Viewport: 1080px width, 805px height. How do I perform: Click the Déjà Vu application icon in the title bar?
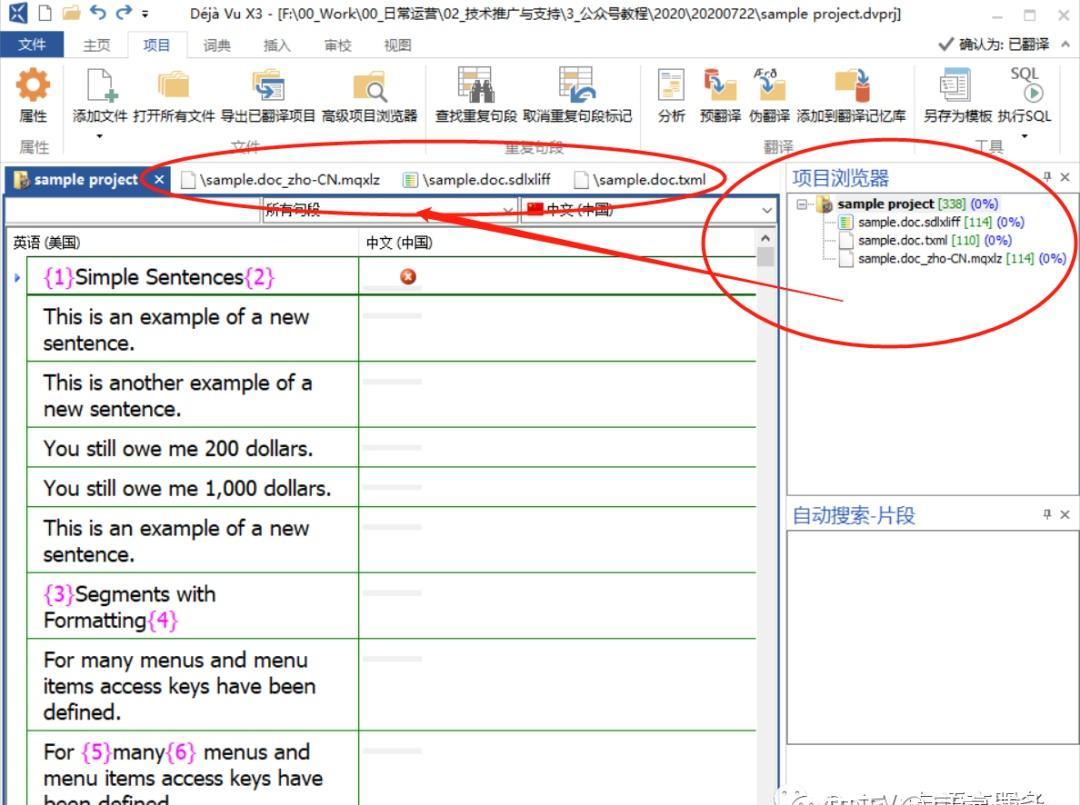(18, 13)
